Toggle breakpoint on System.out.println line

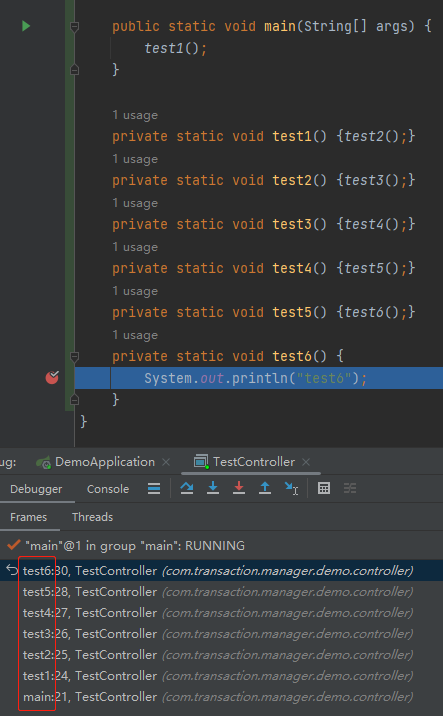(x=52, y=378)
